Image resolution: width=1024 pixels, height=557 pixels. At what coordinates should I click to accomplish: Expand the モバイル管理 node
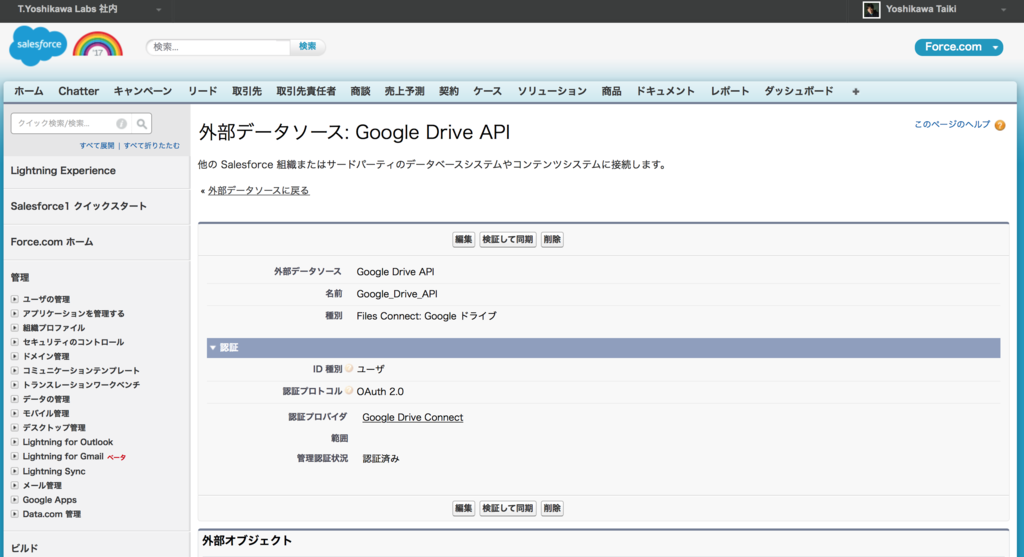click(14, 413)
